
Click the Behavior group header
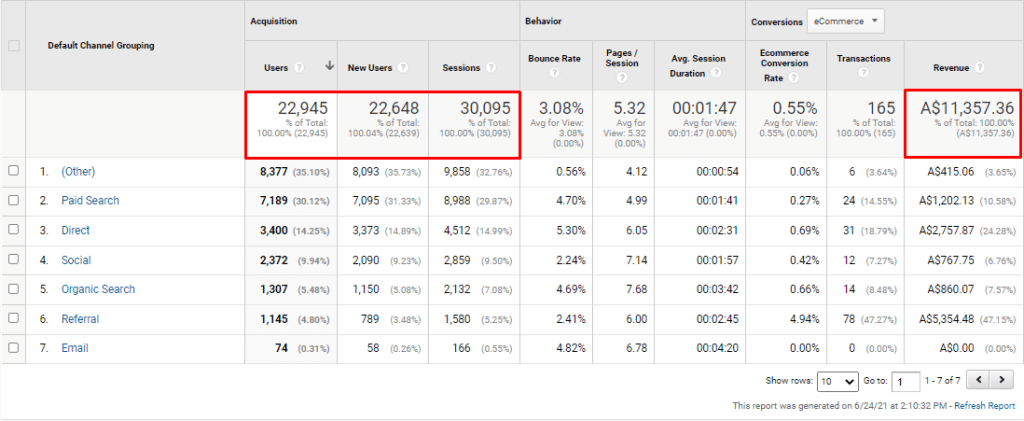(x=543, y=22)
